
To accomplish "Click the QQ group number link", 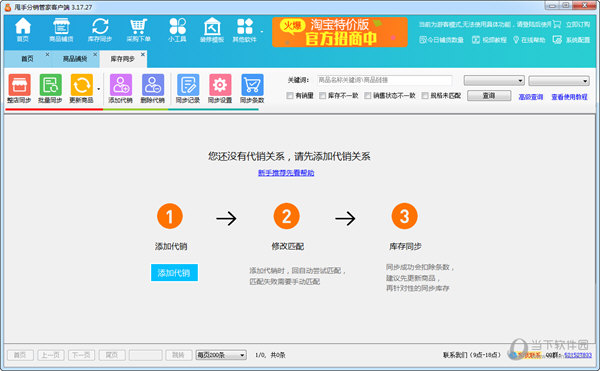I will (578, 355).
